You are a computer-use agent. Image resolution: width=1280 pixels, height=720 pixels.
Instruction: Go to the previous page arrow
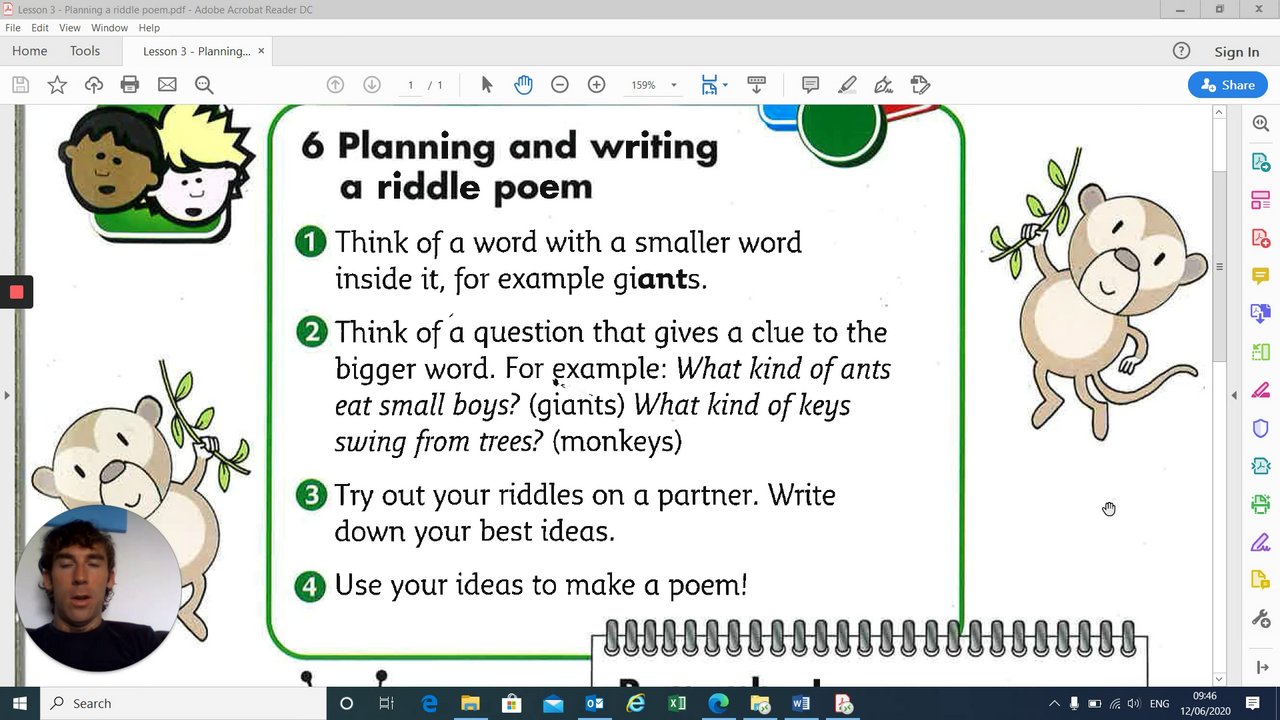click(x=335, y=85)
